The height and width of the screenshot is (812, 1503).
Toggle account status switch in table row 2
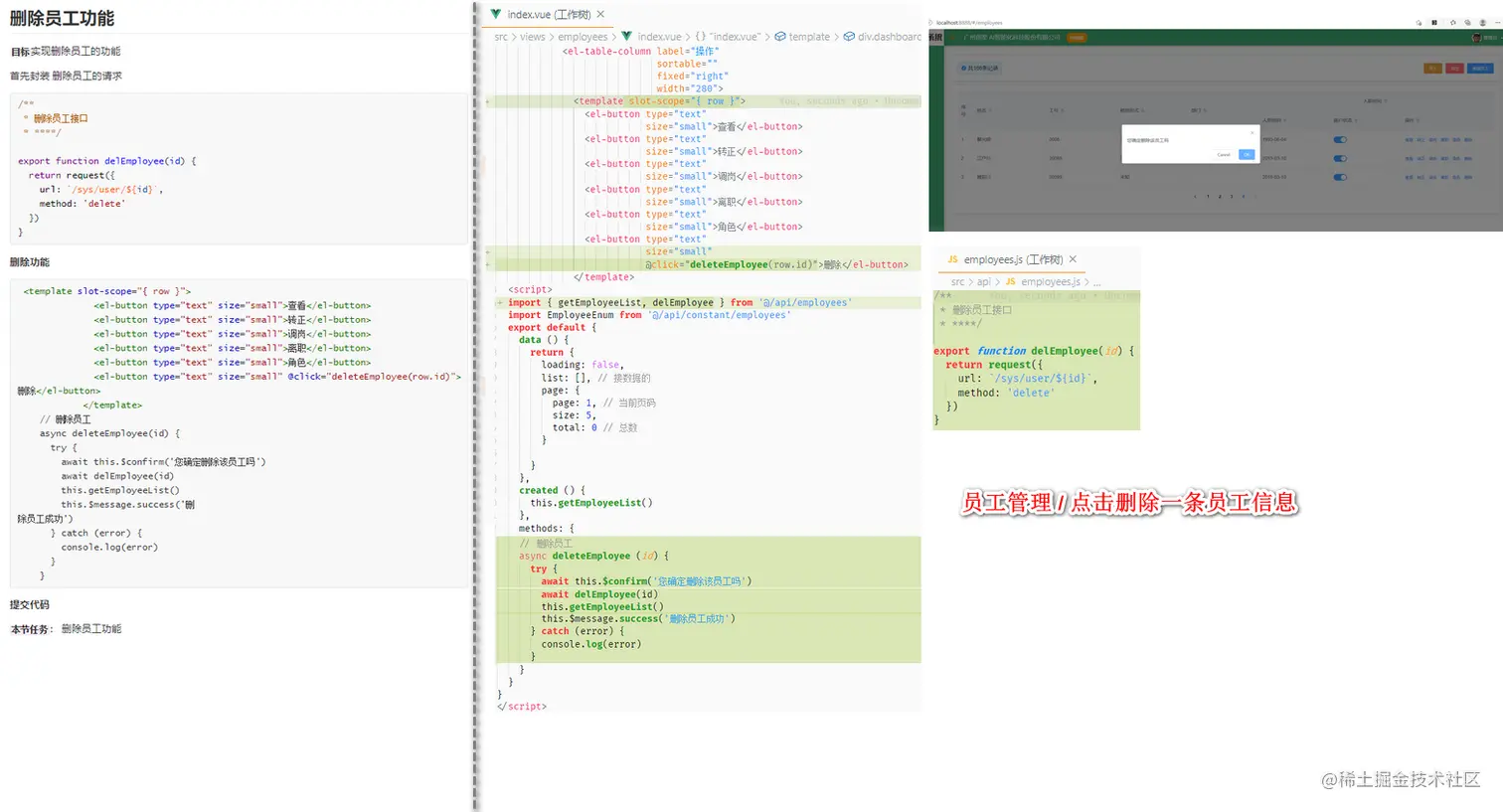coord(1340,158)
